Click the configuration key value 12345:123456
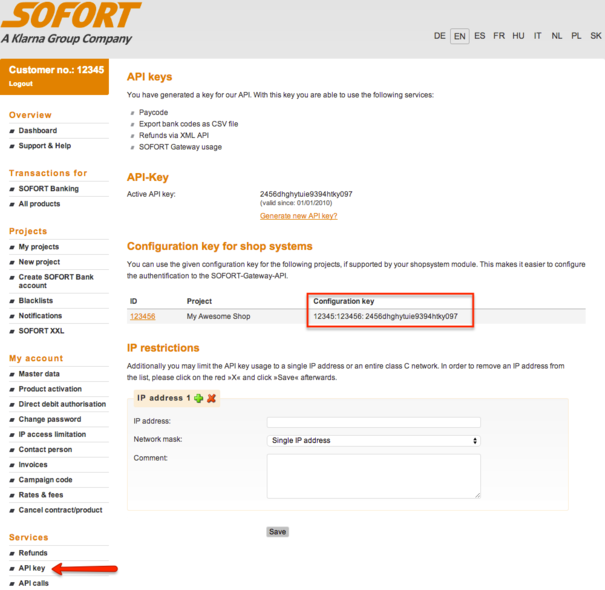The image size is (605, 590). click(x=385, y=316)
